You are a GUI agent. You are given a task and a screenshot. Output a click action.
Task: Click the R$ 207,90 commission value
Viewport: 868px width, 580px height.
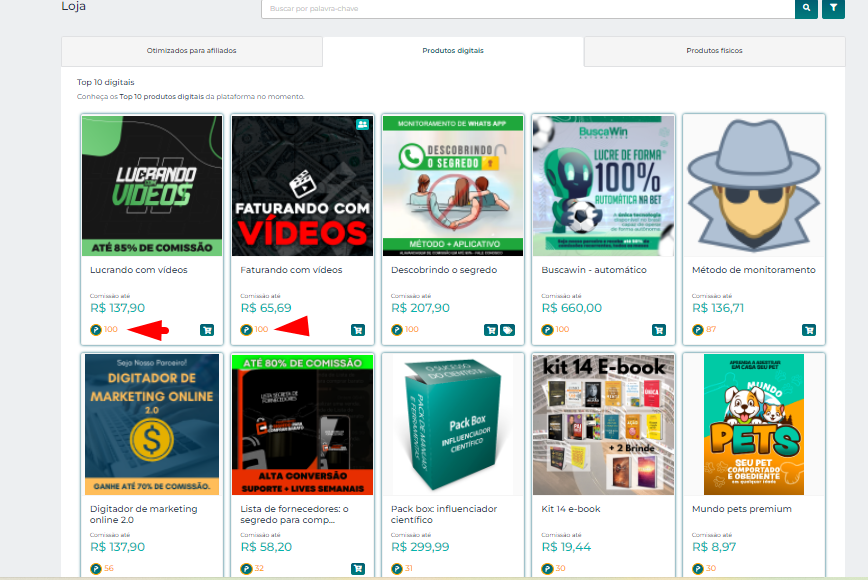[x=420, y=308]
